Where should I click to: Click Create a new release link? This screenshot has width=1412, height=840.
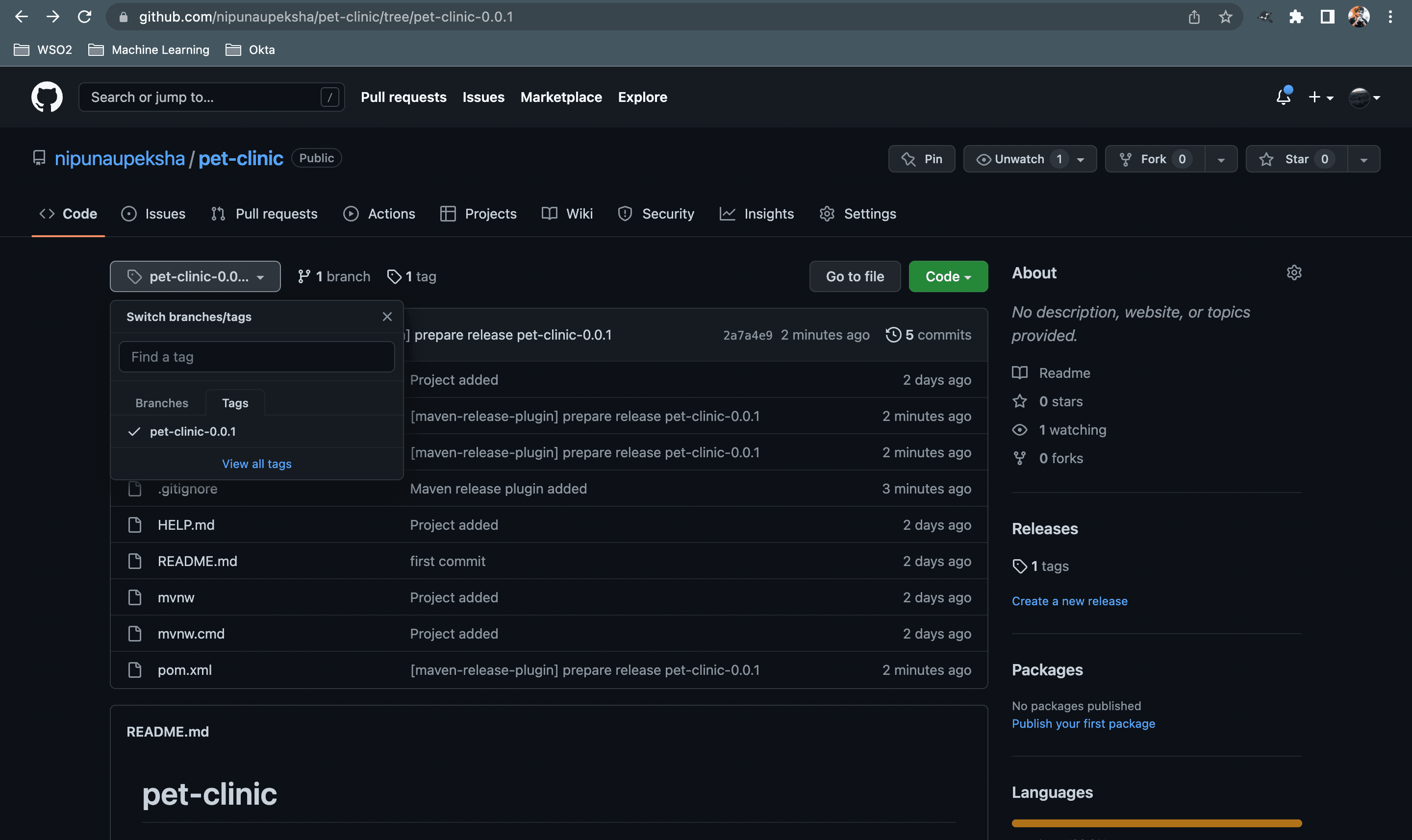(1069, 600)
